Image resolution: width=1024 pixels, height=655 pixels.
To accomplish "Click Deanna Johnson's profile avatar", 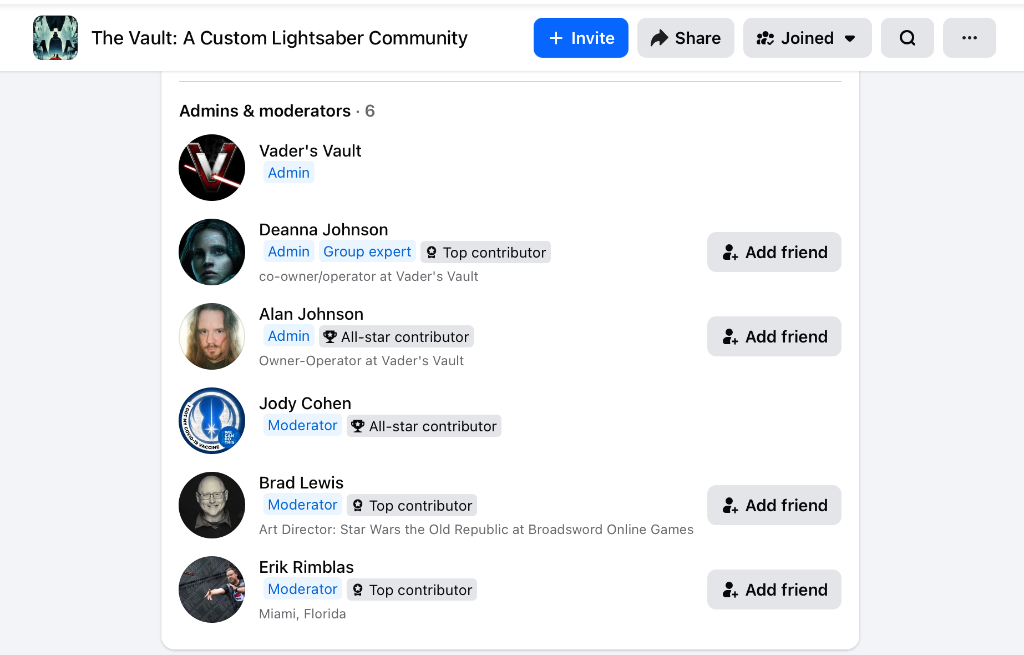I will coord(212,252).
